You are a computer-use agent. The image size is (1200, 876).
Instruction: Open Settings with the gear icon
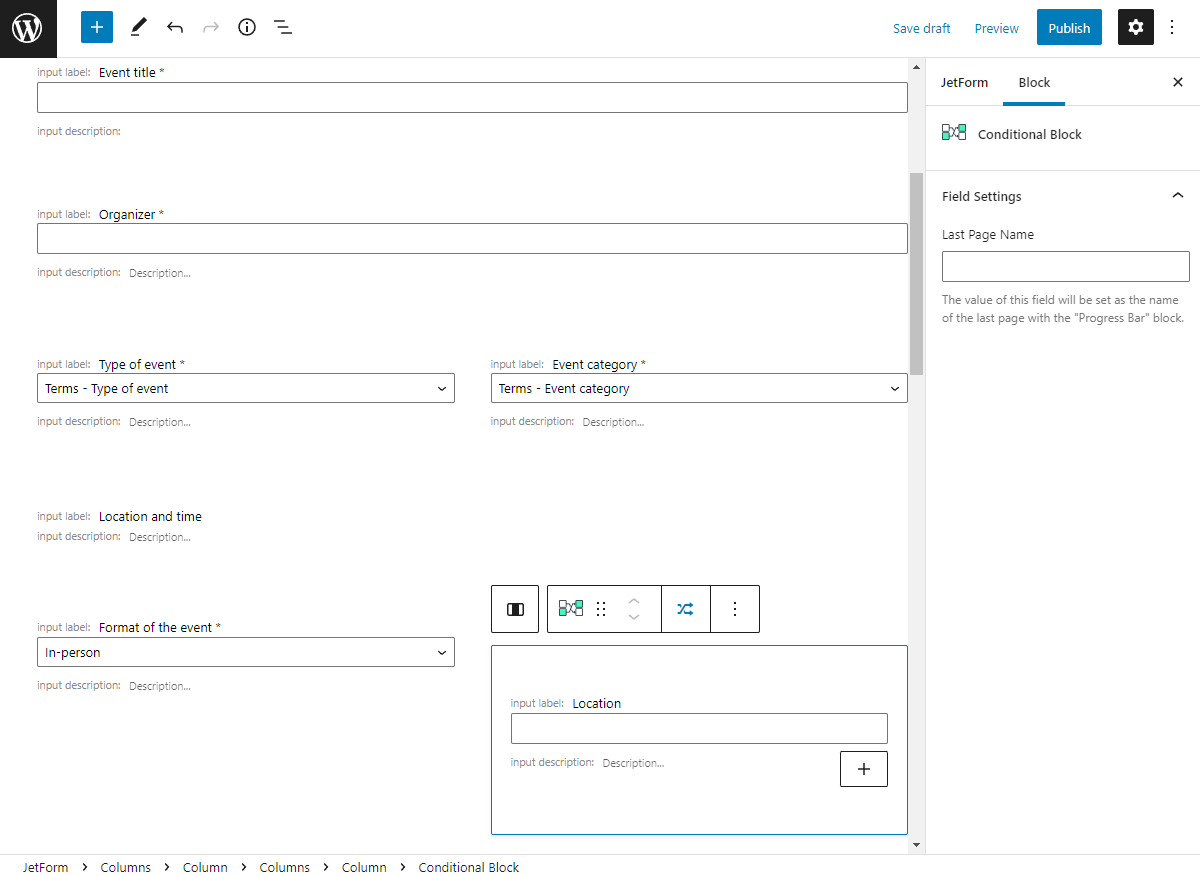(x=1135, y=27)
